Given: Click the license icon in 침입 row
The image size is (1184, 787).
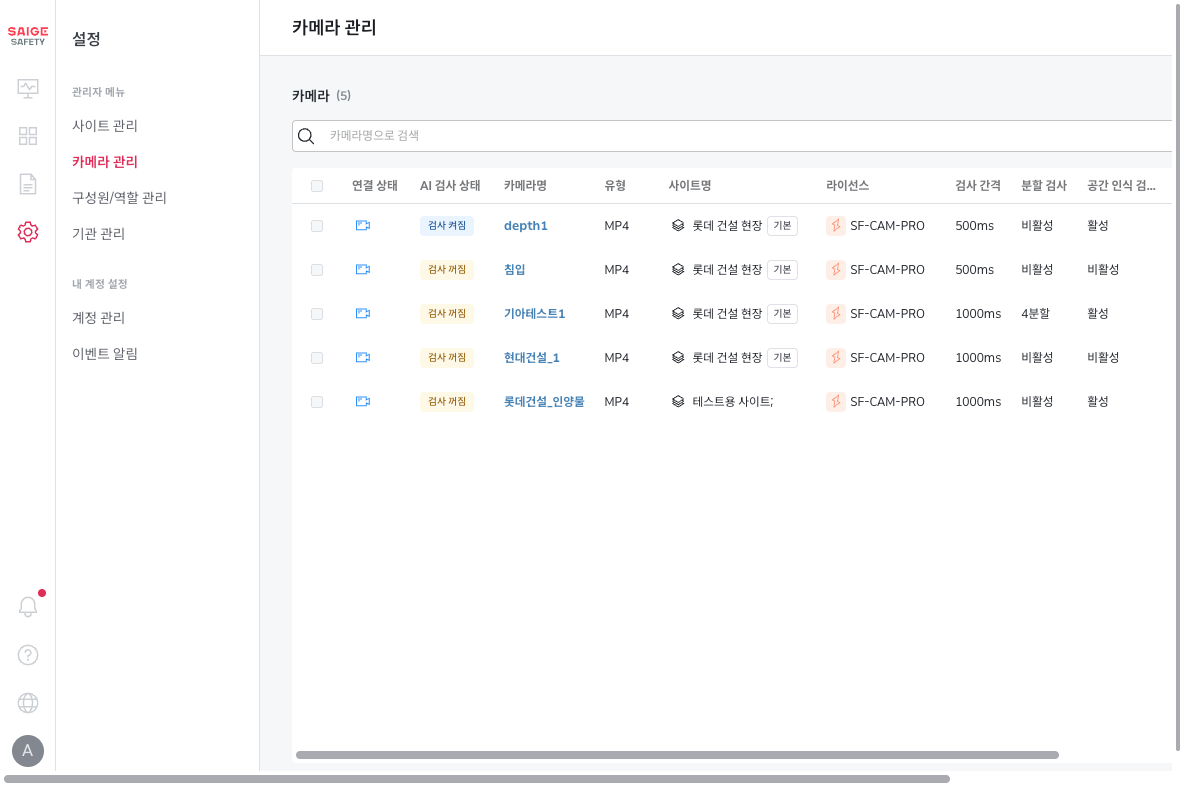Looking at the screenshot, I should point(836,269).
